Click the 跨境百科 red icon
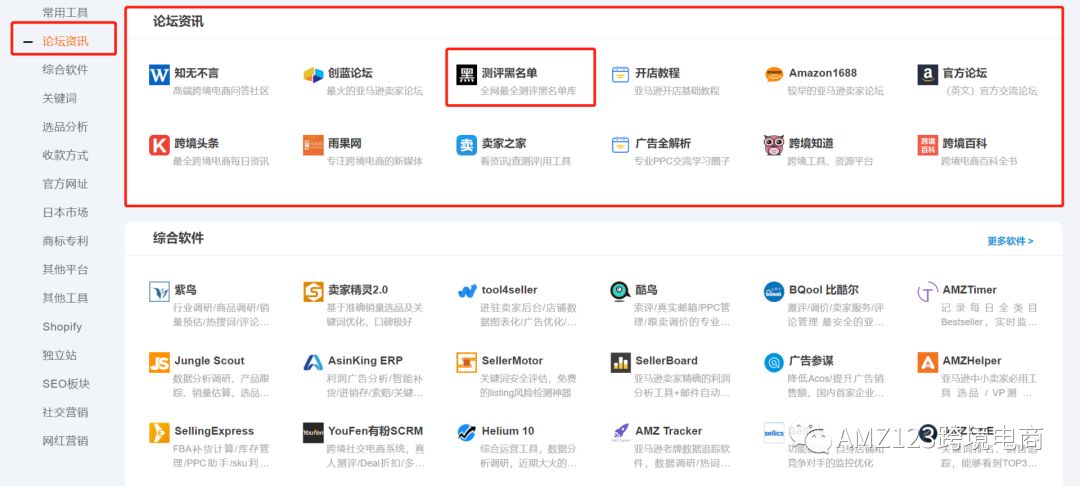The image size is (1080, 486). coord(928,145)
